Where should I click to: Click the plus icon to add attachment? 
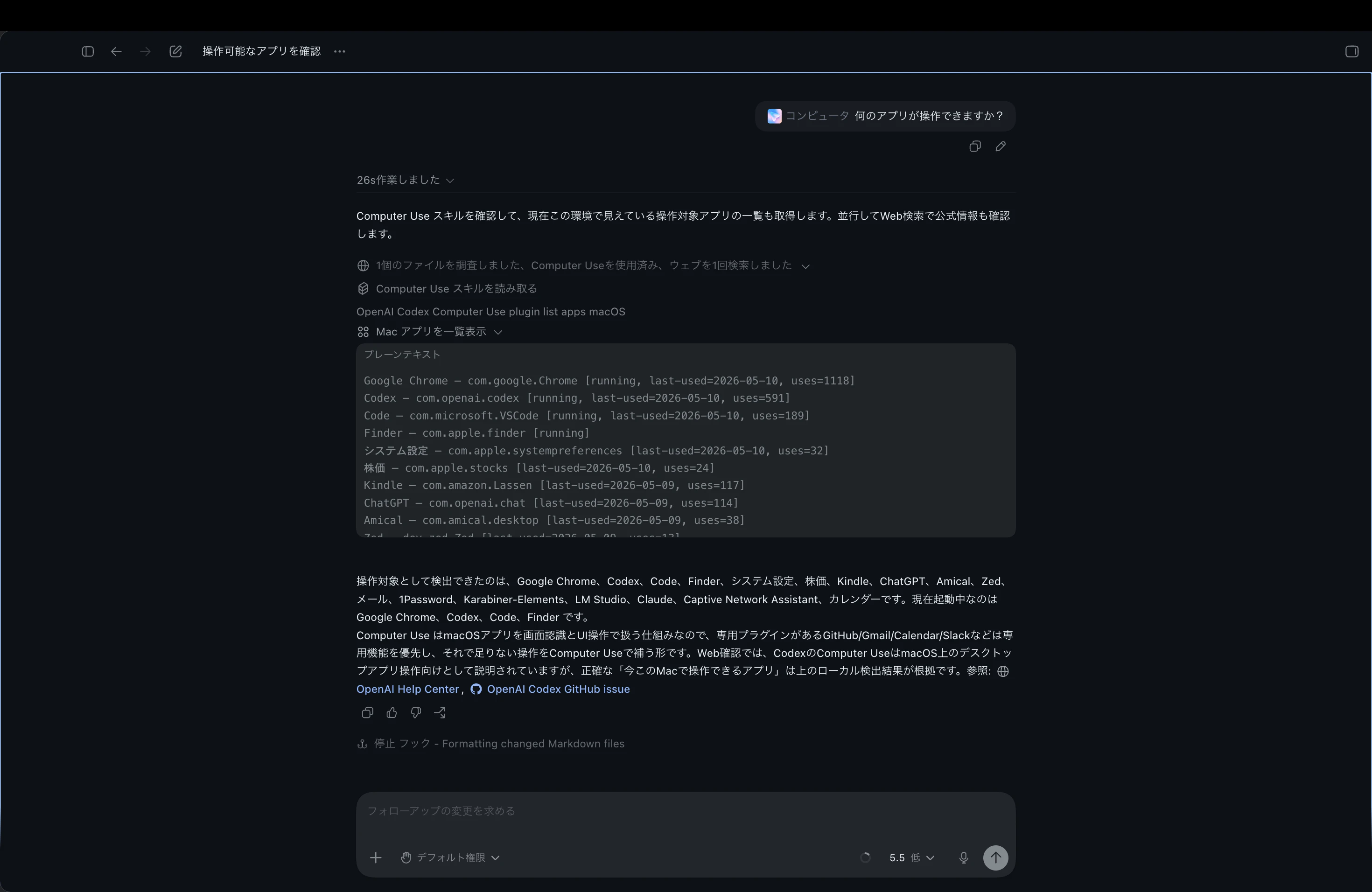tap(376, 857)
